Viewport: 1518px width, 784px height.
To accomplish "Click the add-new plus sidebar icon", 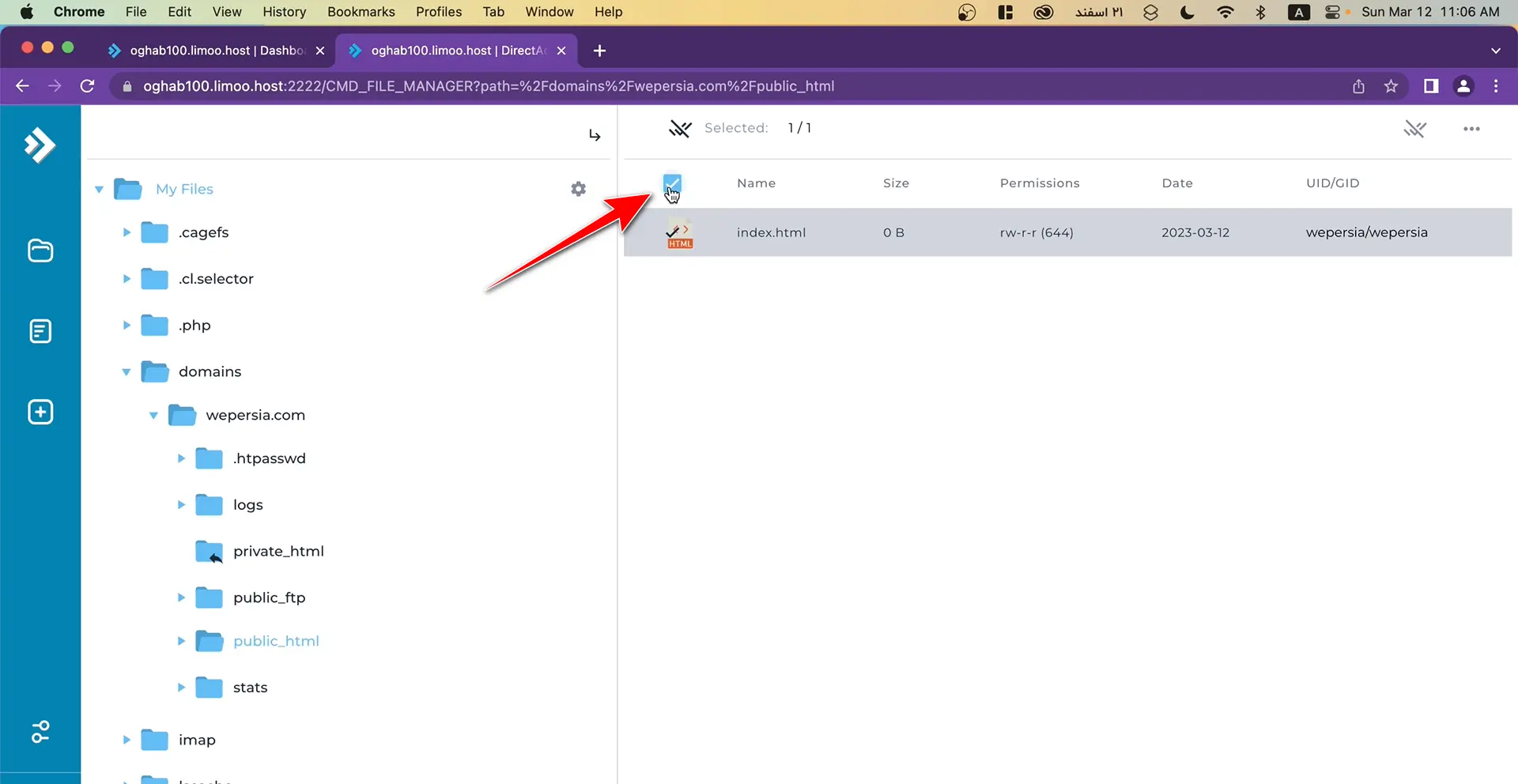I will click(40, 412).
